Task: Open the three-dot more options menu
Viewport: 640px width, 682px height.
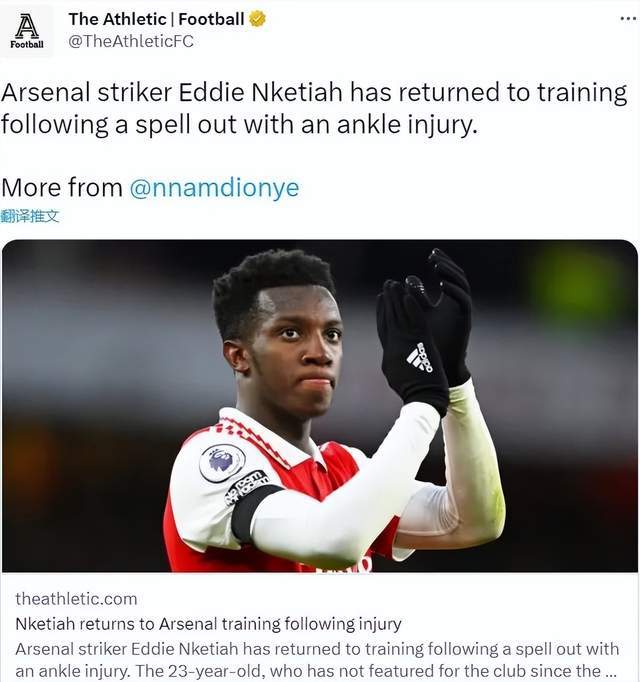Action: pyautogui.click(x=628, y=19)
